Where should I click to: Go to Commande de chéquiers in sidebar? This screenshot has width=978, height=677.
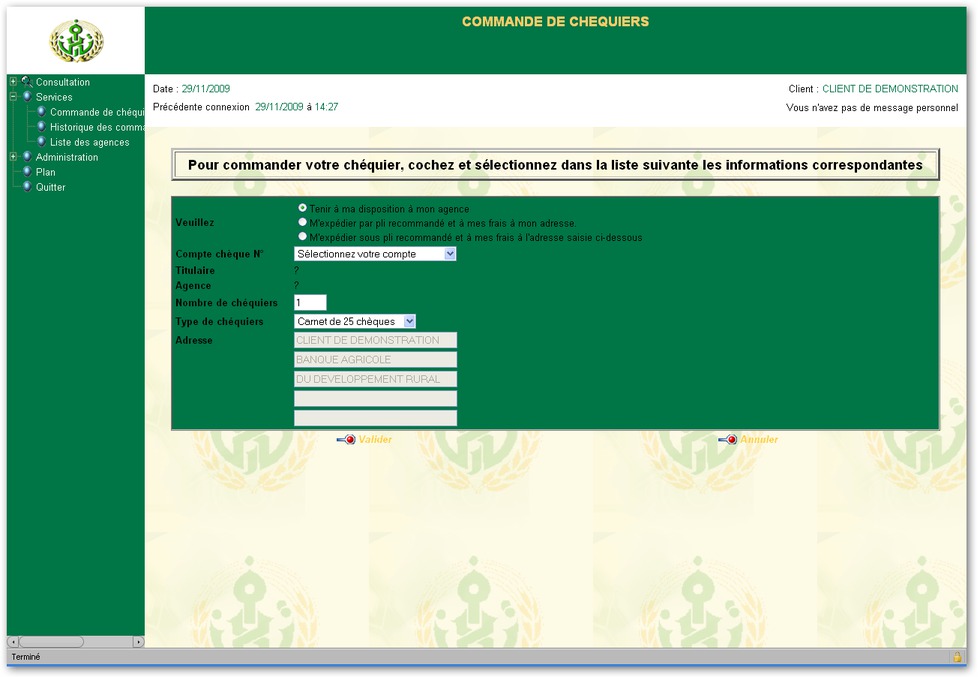point(97,112)
